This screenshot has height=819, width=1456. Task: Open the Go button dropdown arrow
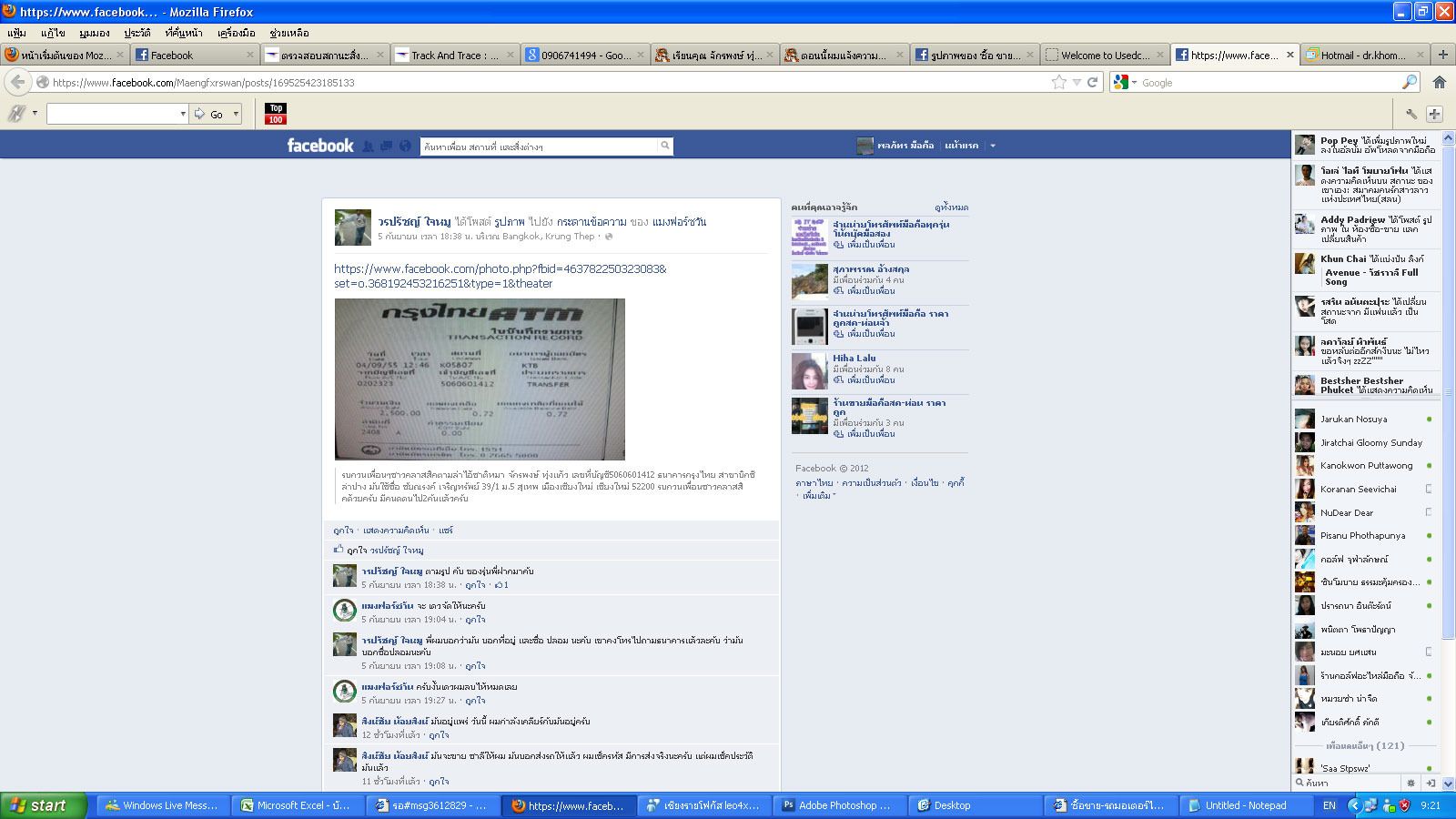coord(237,114)
